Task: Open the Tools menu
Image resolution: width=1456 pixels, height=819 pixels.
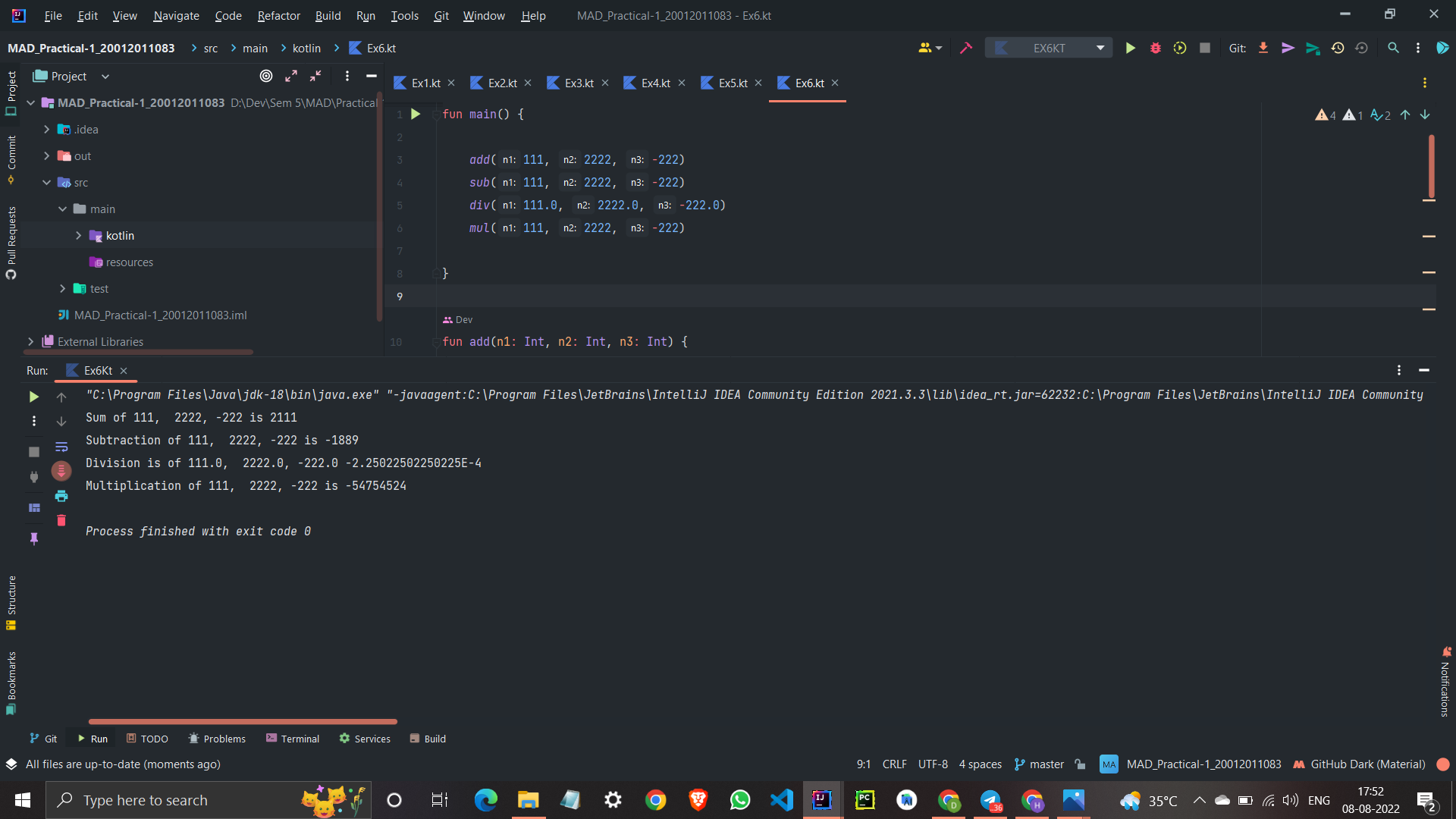Action: [404, 15]
